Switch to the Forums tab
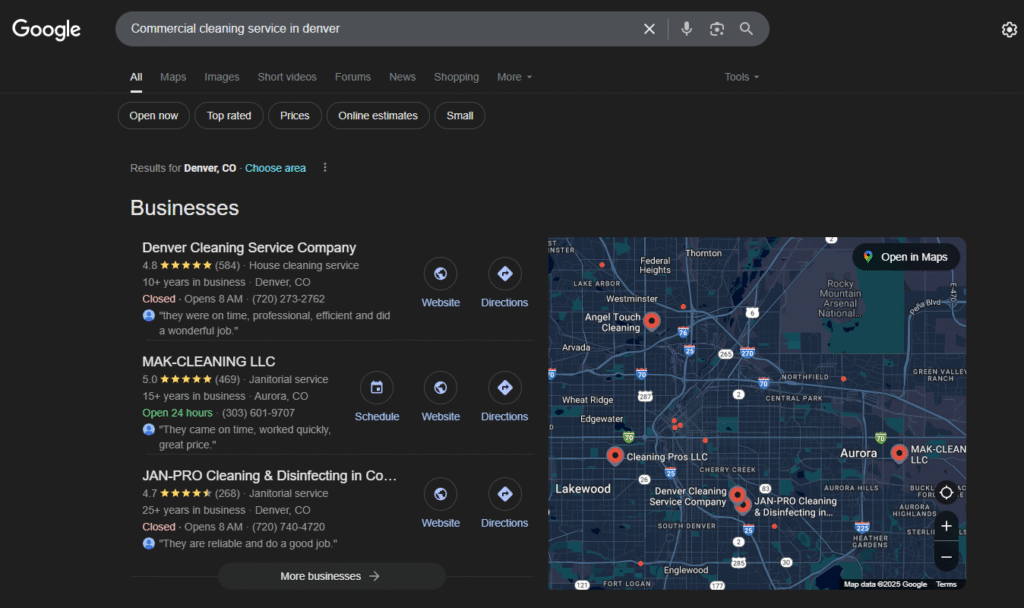The width and height of the screenshot is (1024, 608). [x=353, y=77]
